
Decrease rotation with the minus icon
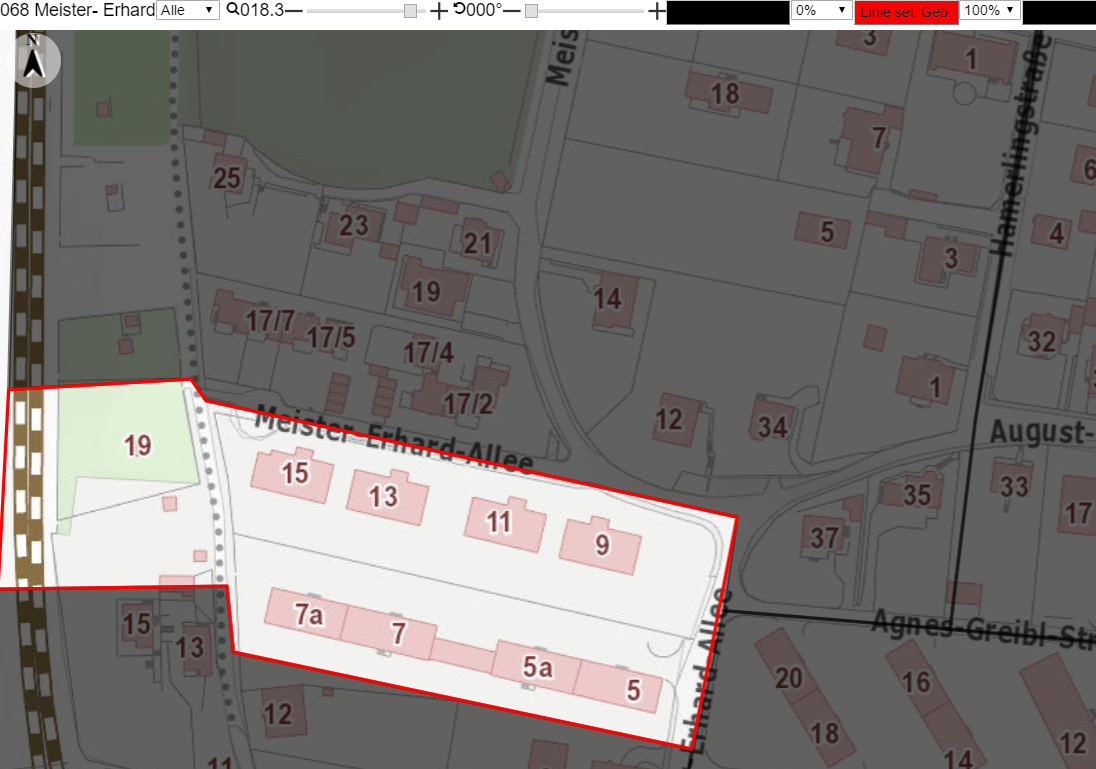(512, 10)
